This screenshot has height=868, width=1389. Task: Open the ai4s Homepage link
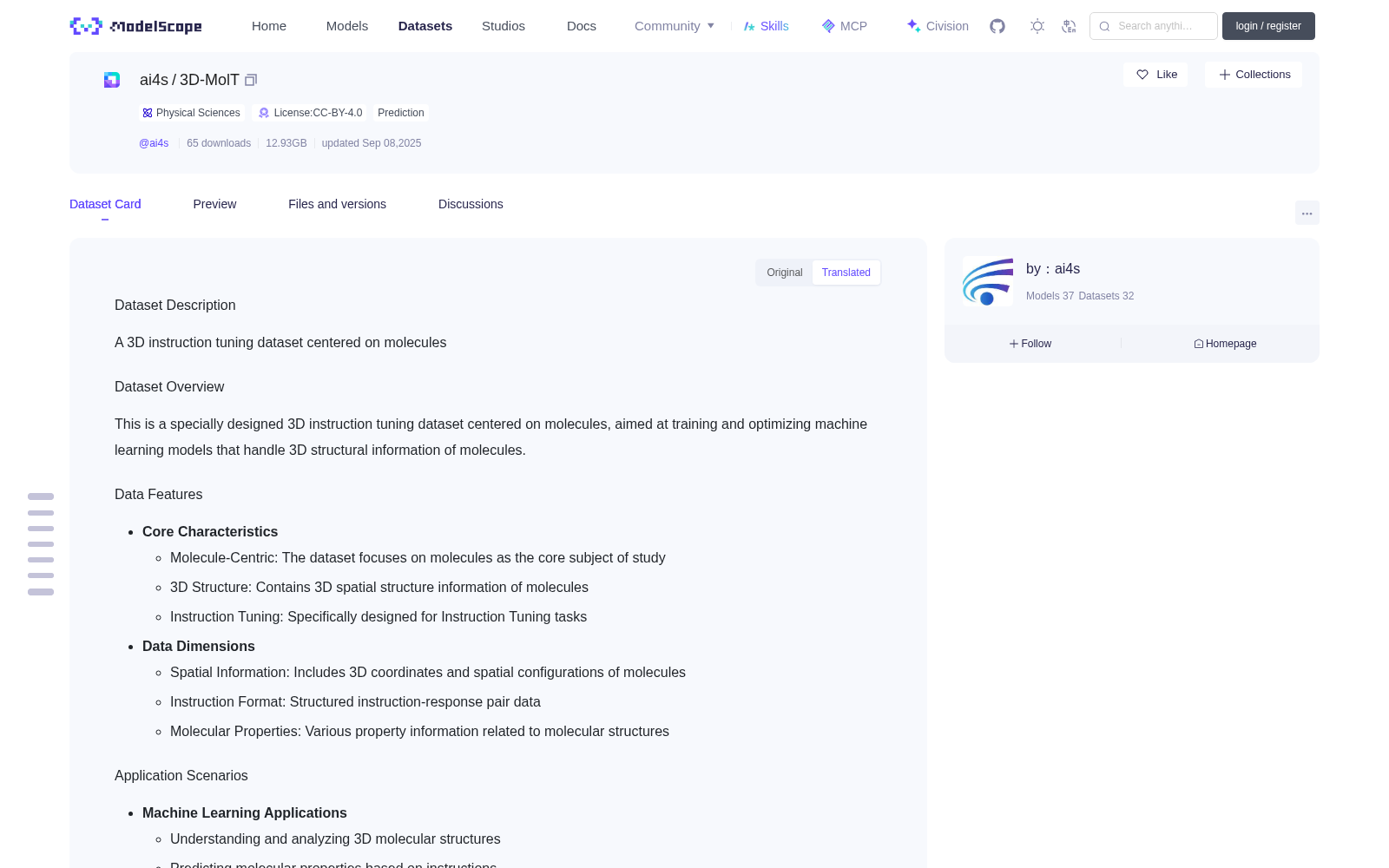(x=1225, y=344)
